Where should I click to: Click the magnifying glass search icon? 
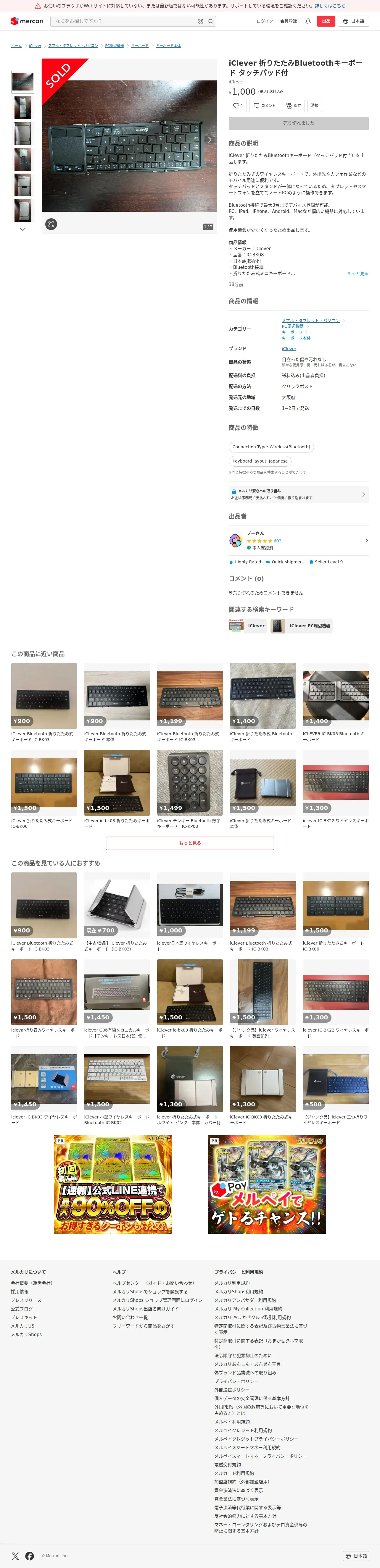(x=211, y=21)
